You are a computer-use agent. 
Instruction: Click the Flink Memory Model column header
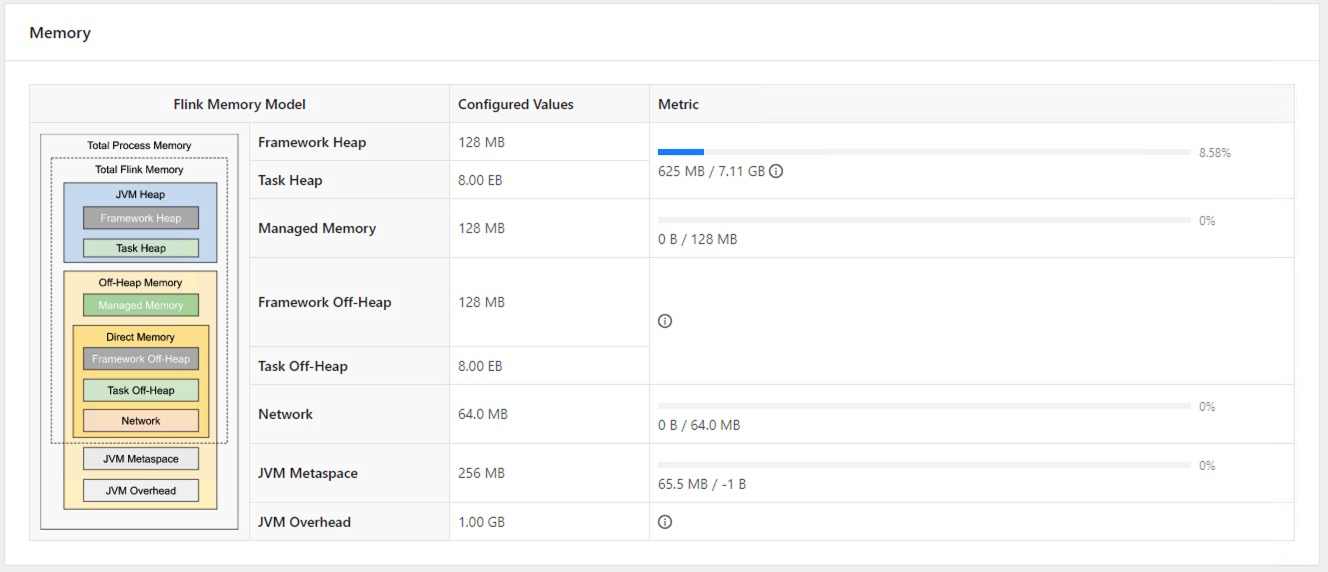(240, 104)
